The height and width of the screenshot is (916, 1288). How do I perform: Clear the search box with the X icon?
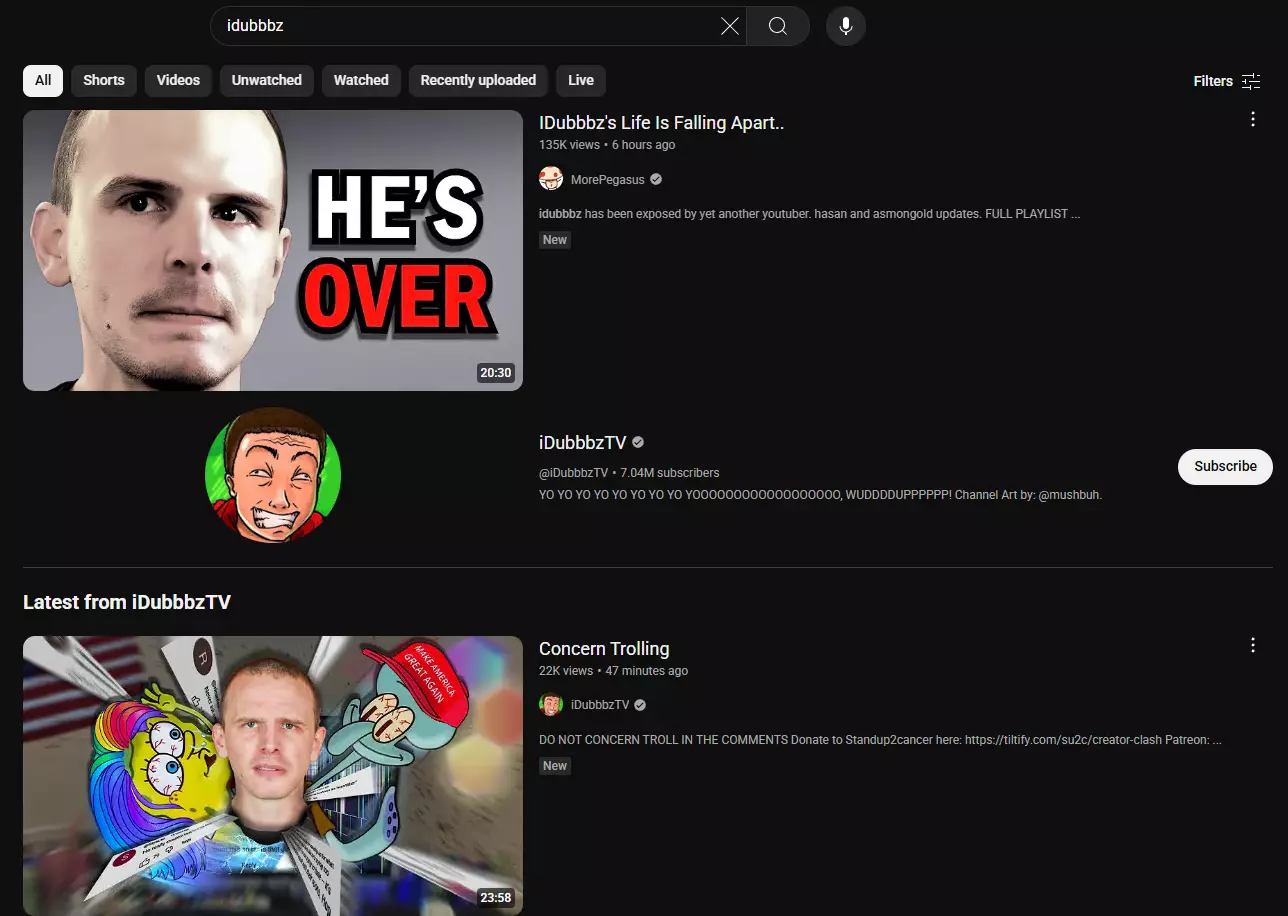click(730, 26)
